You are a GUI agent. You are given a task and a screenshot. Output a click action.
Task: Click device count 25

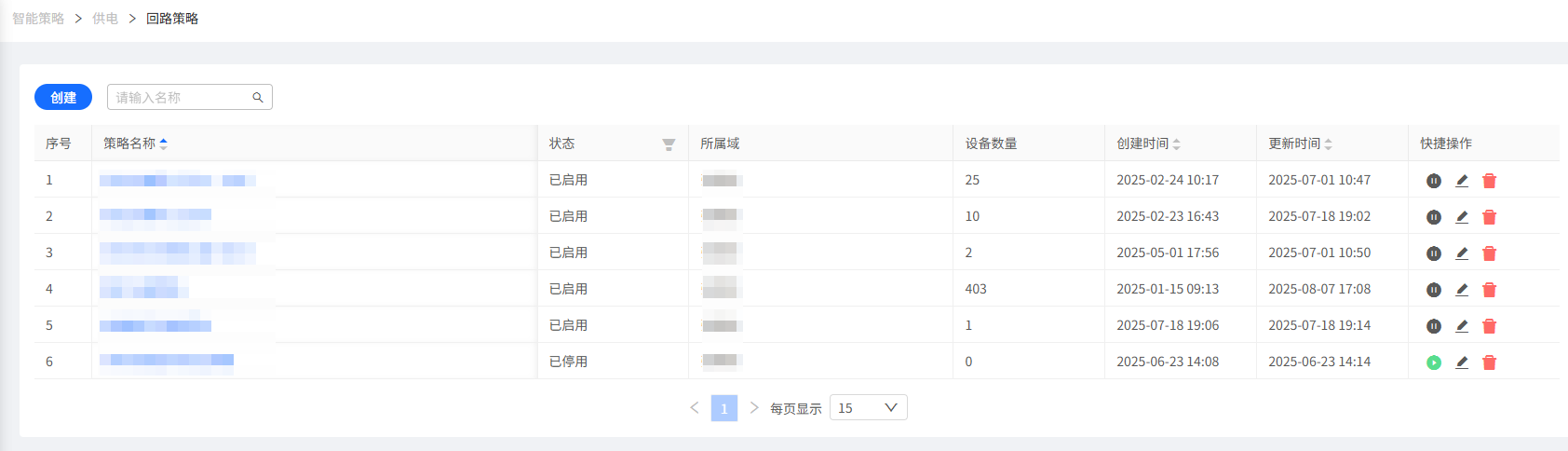click(x=972, y=180)
